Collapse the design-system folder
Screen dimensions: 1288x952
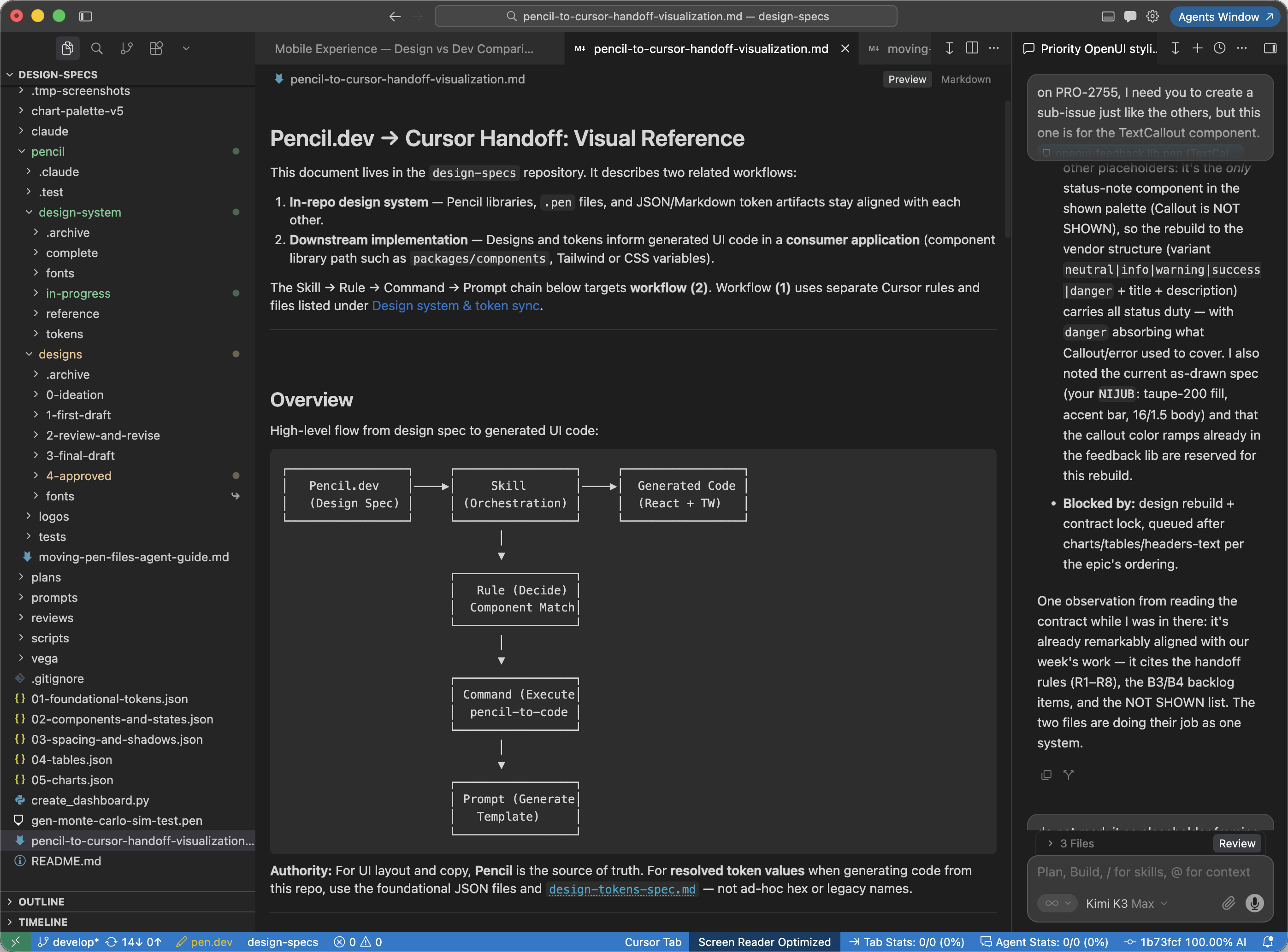128,212
